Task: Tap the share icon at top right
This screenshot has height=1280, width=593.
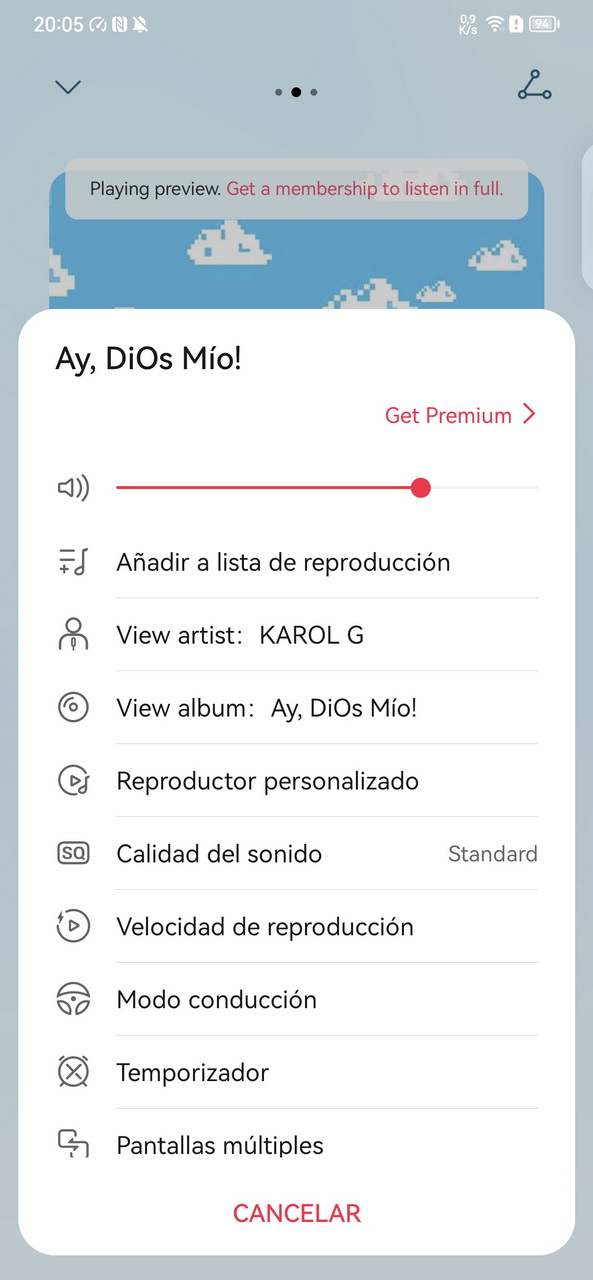Action: coord(534,86)
